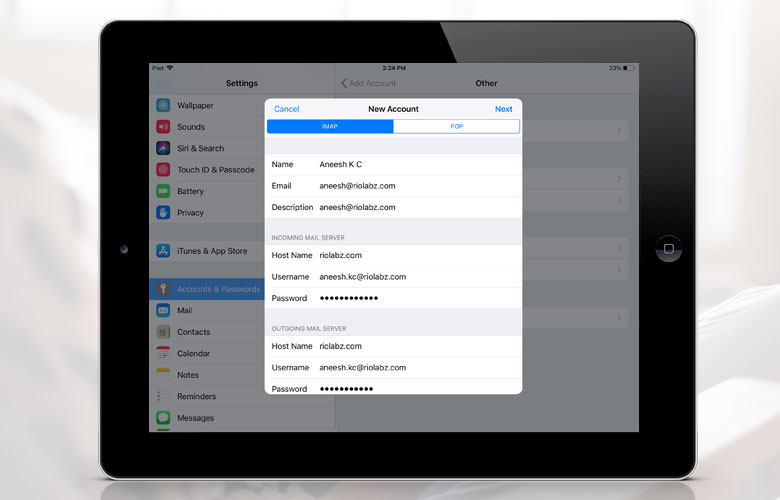Open Privacy using the hand icon

pos(163,212)
